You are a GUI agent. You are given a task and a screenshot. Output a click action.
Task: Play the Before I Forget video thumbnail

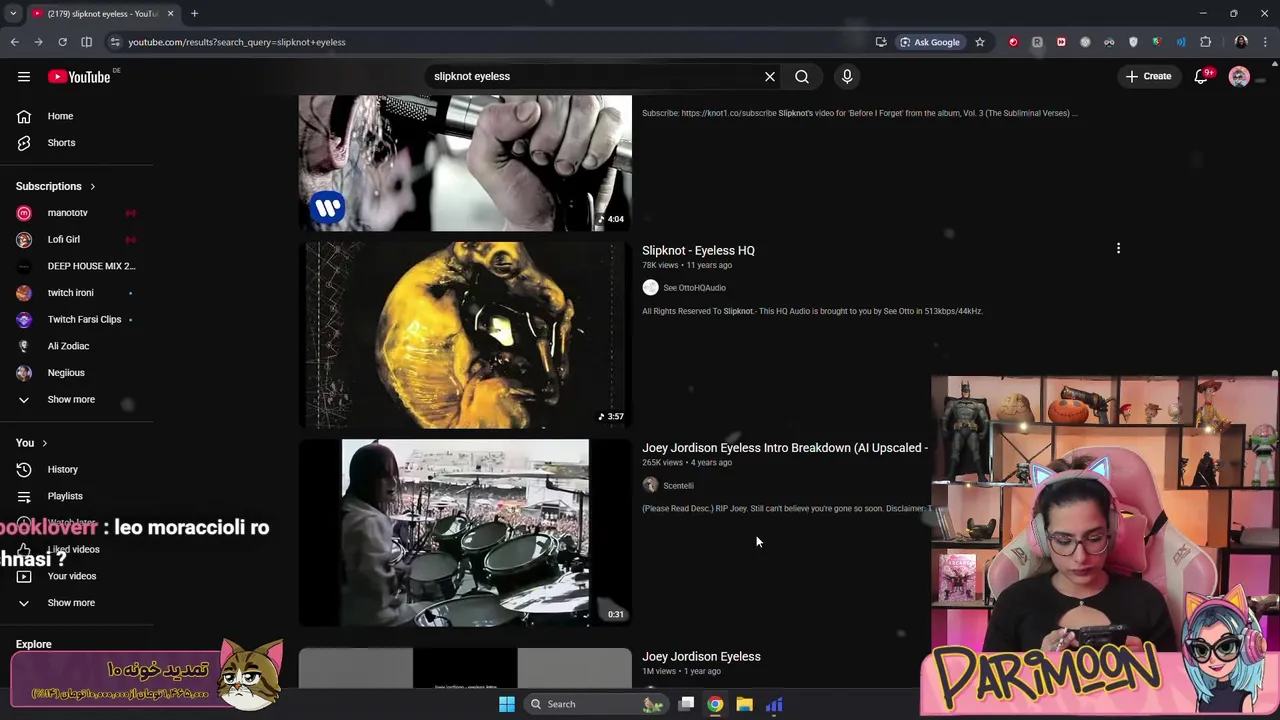pos(465,163)
